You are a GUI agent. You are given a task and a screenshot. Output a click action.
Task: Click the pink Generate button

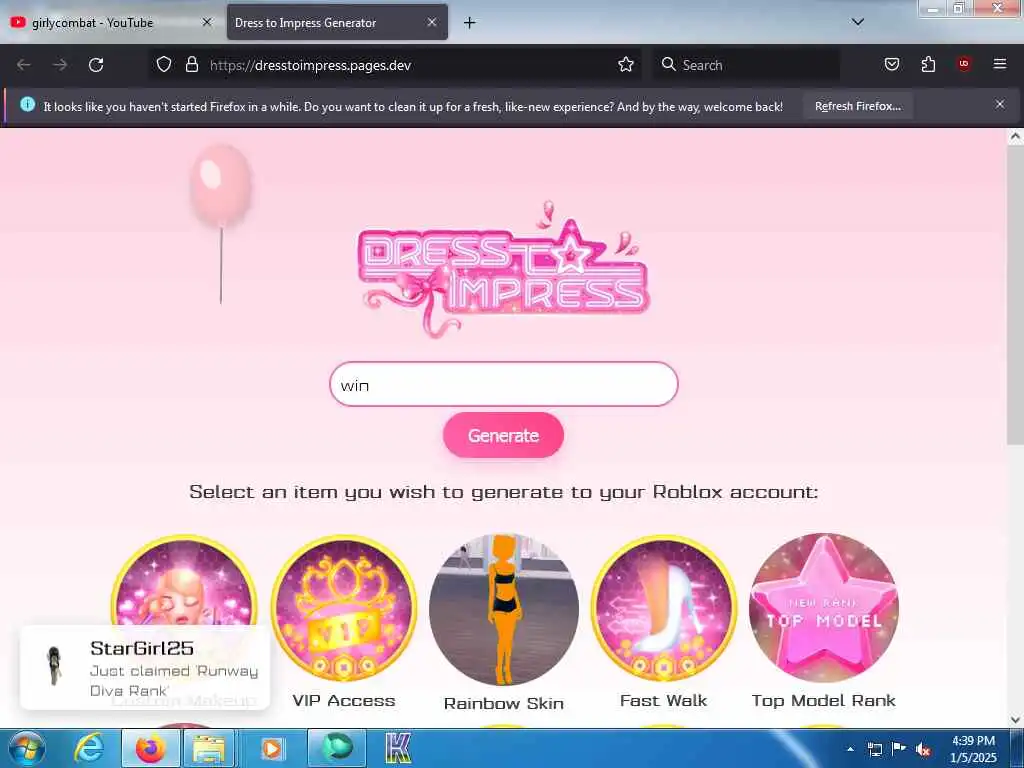pyautogui.click(x=503, y=436)
